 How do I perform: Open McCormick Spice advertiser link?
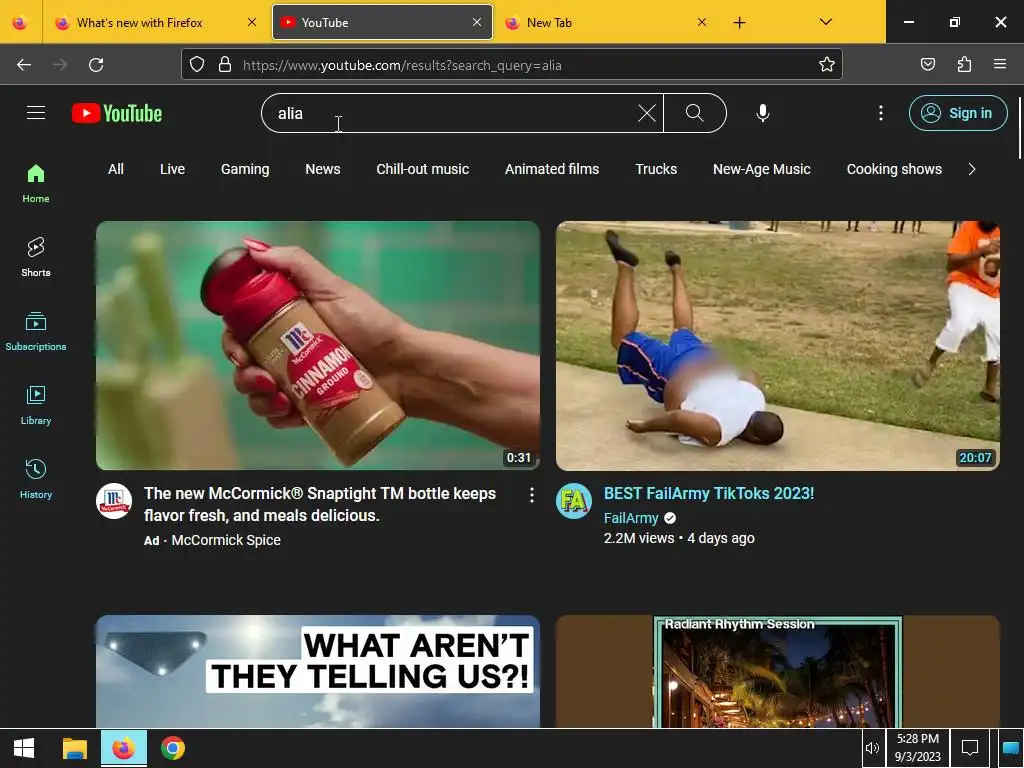click(x=226, y=540)
